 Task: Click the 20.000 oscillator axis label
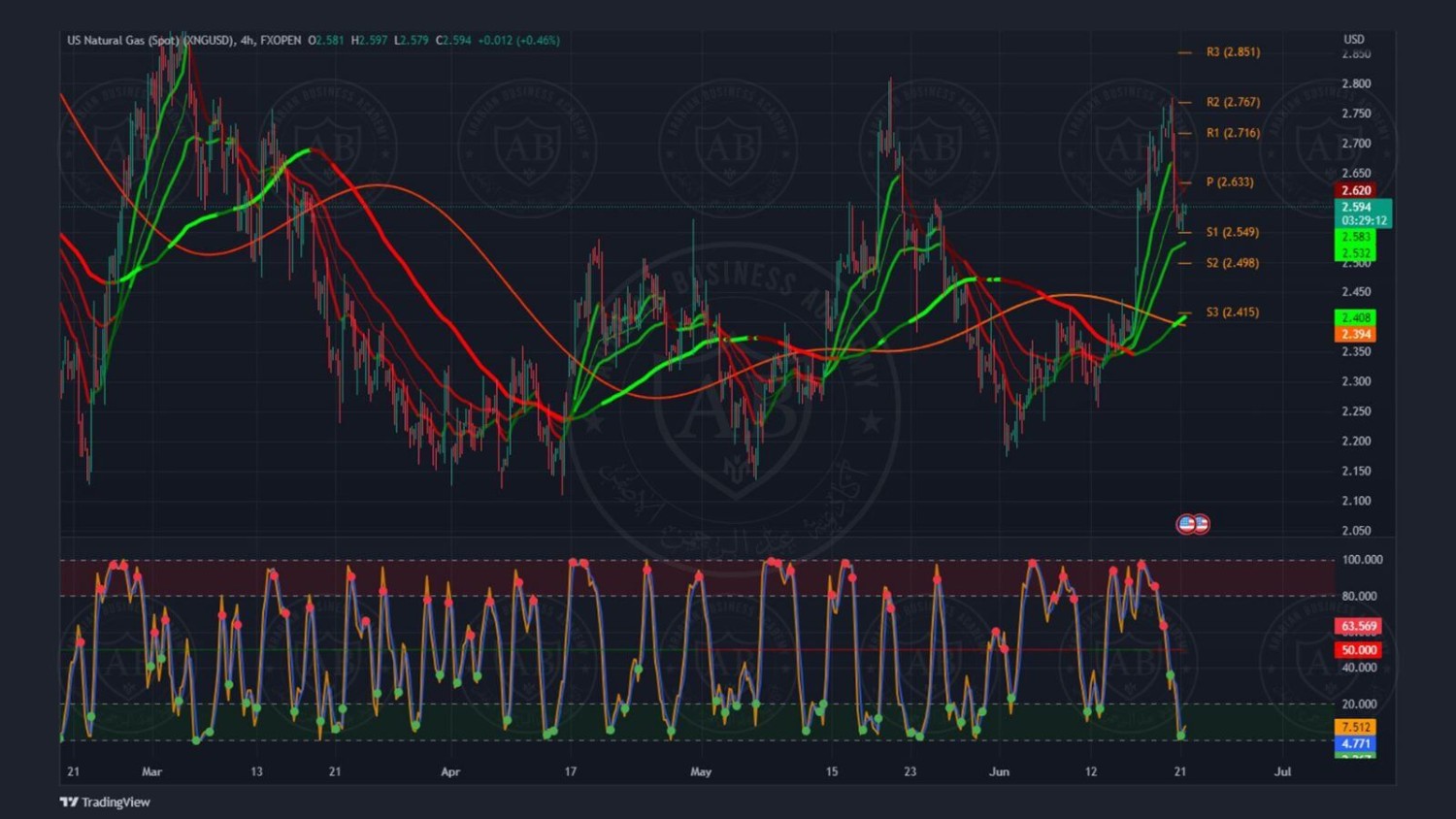click(x=1359, y=704)
